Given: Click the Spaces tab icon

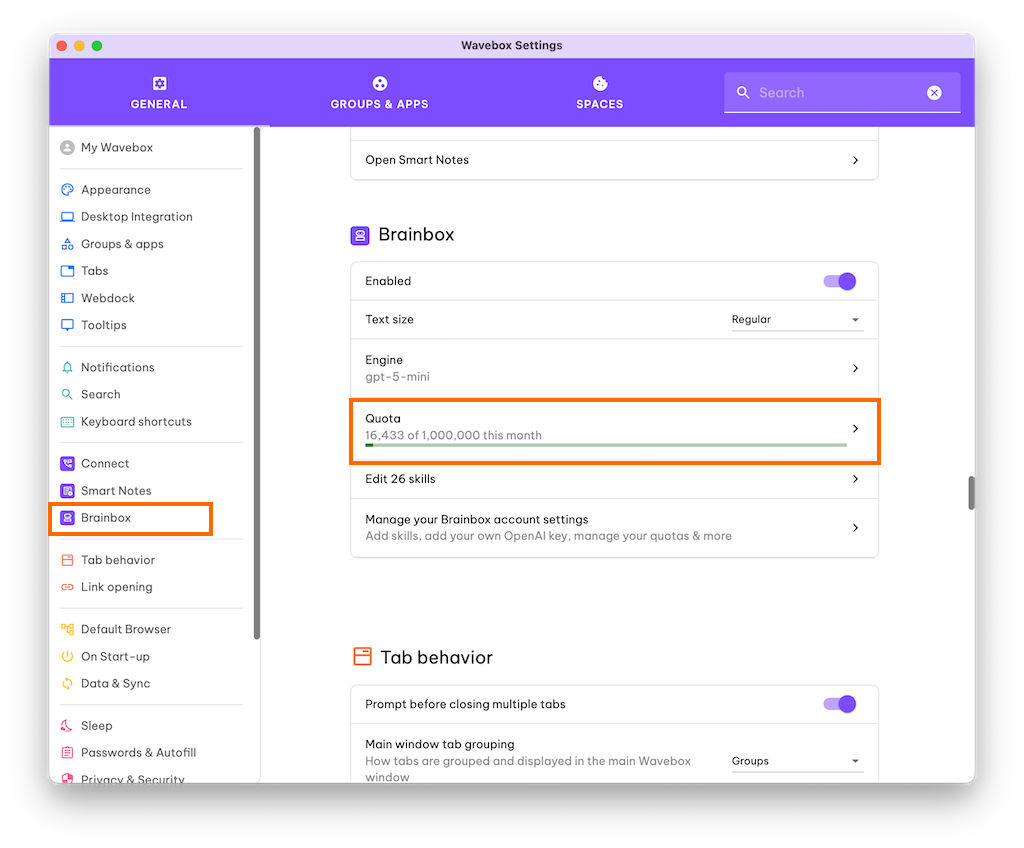Looking at the screenshot, I should (600, 83).
